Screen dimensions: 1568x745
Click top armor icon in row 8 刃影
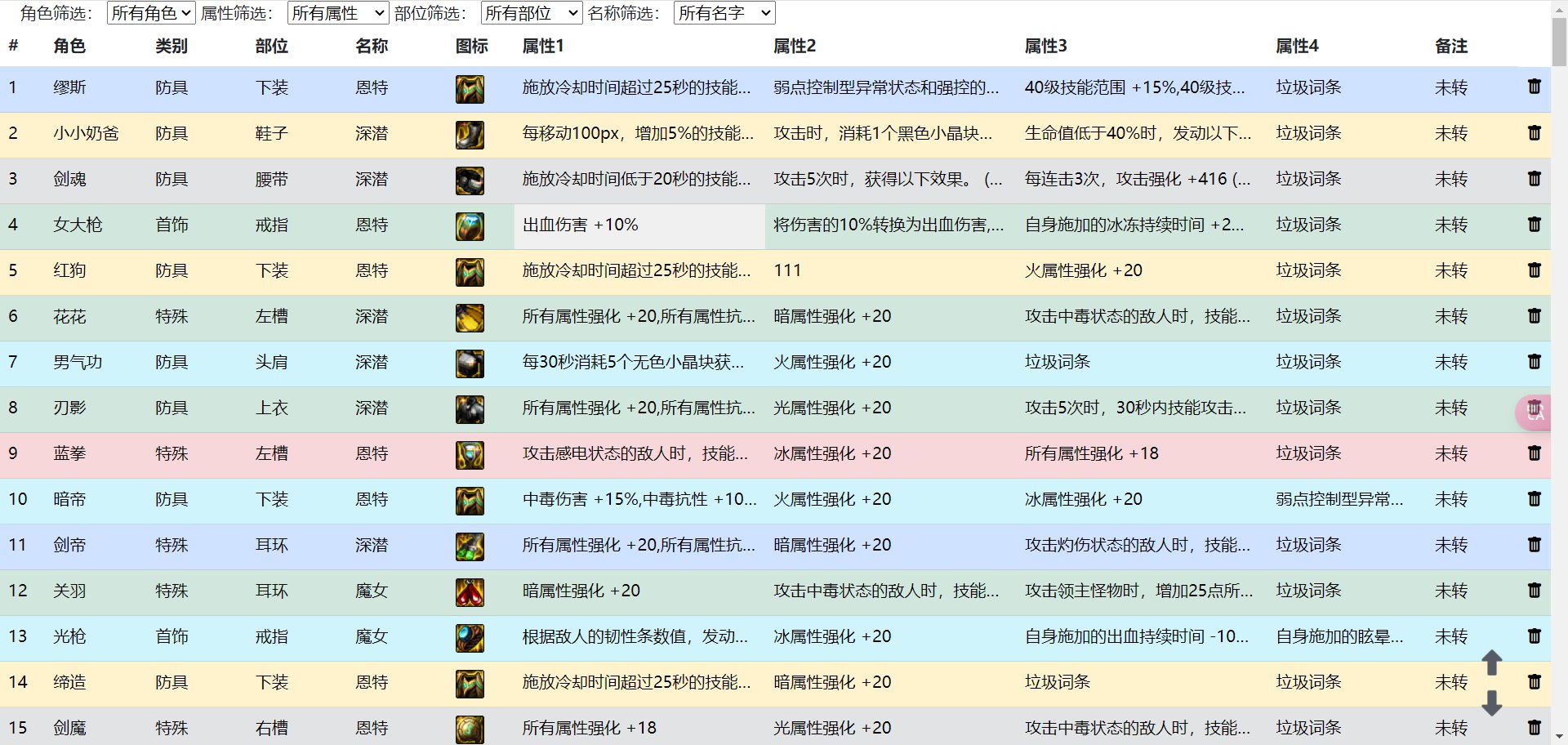(x=470, y=408)
